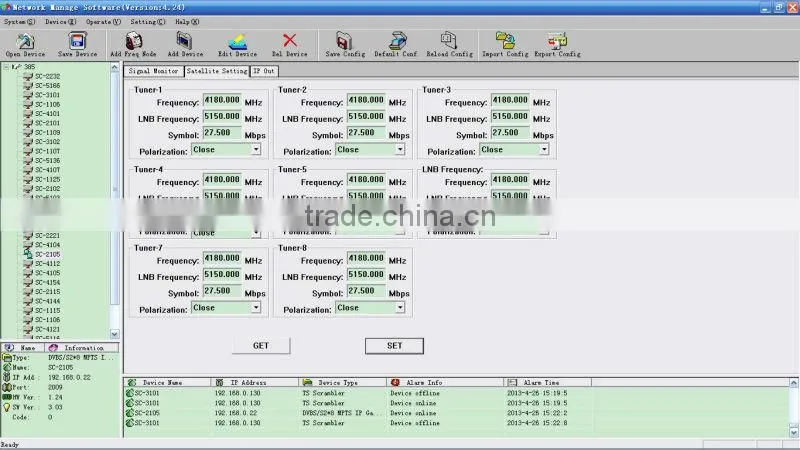Open the Help menu

point(187,22)
